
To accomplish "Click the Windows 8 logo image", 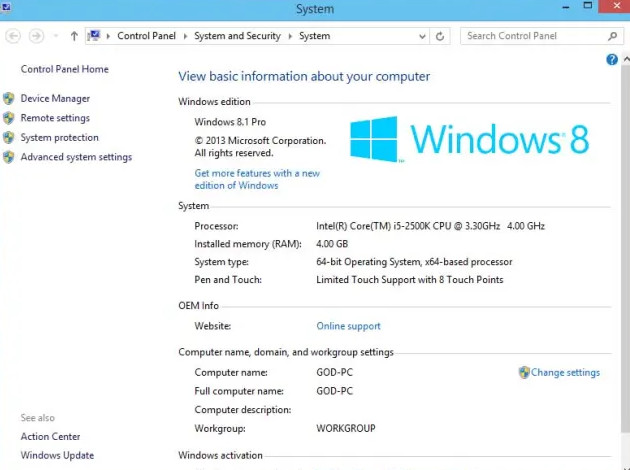I will [469, 139].
